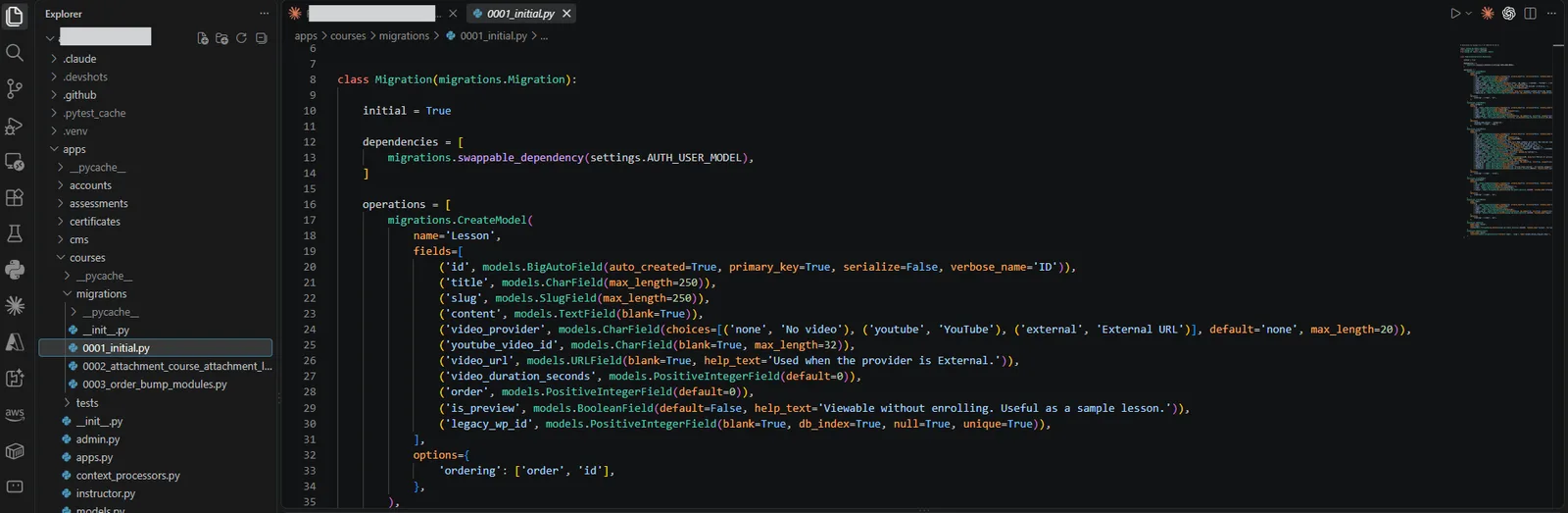Image resolution: width=1568 pixels, height=513 pixels.
Task: Click the 'class Migration' line of code
Action: point(457,79)
